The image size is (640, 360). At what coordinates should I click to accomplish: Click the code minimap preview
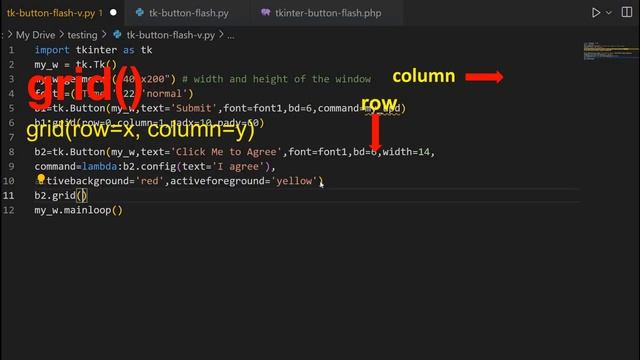(611, 51)
